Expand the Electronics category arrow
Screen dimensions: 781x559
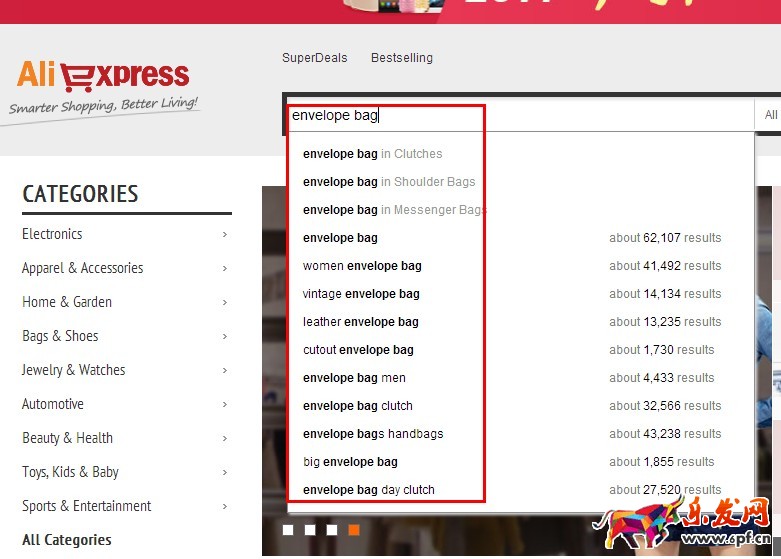coord(224,234)
